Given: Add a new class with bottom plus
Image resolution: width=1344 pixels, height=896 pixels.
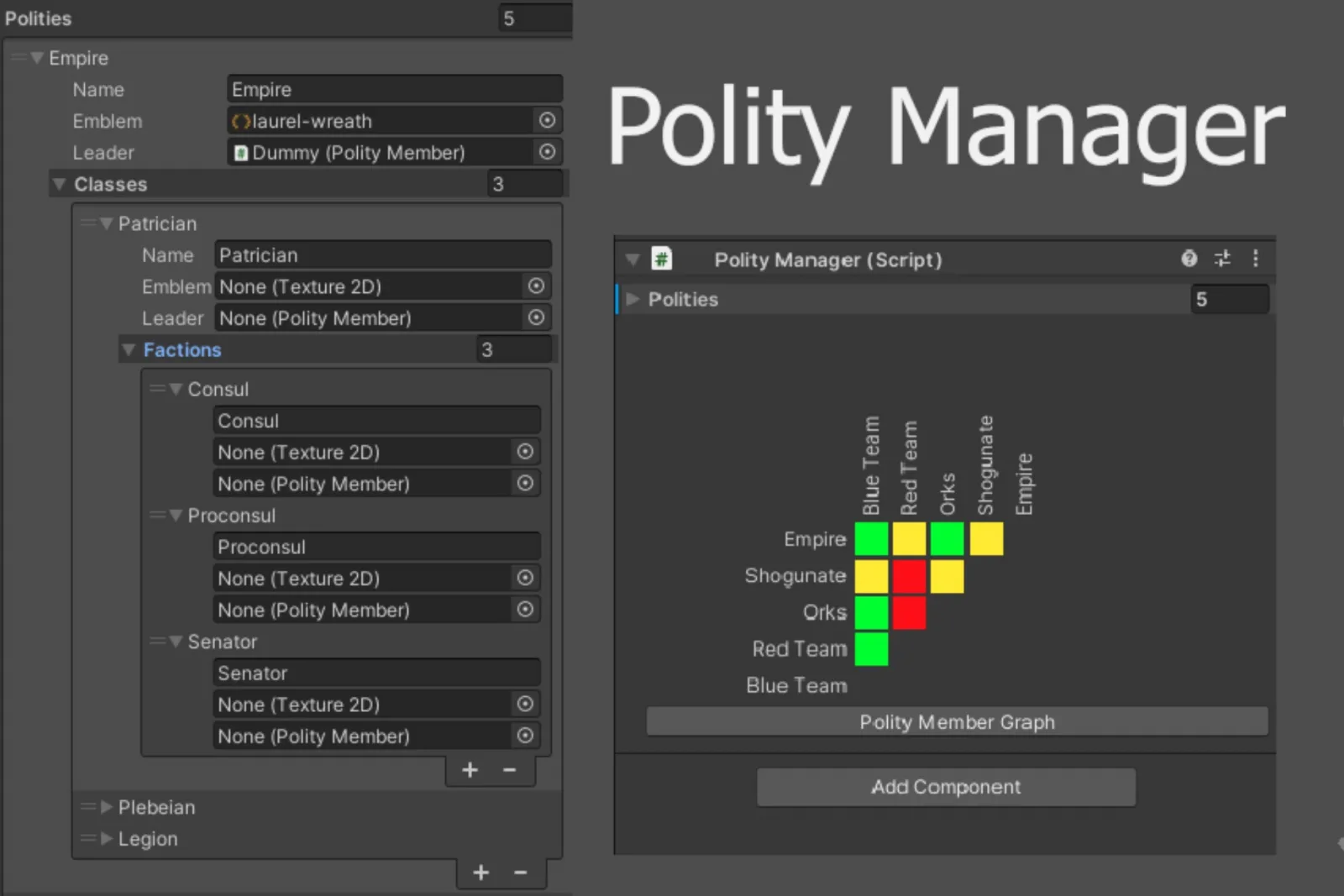Looking at the screenshot, I should coord(480,873).
